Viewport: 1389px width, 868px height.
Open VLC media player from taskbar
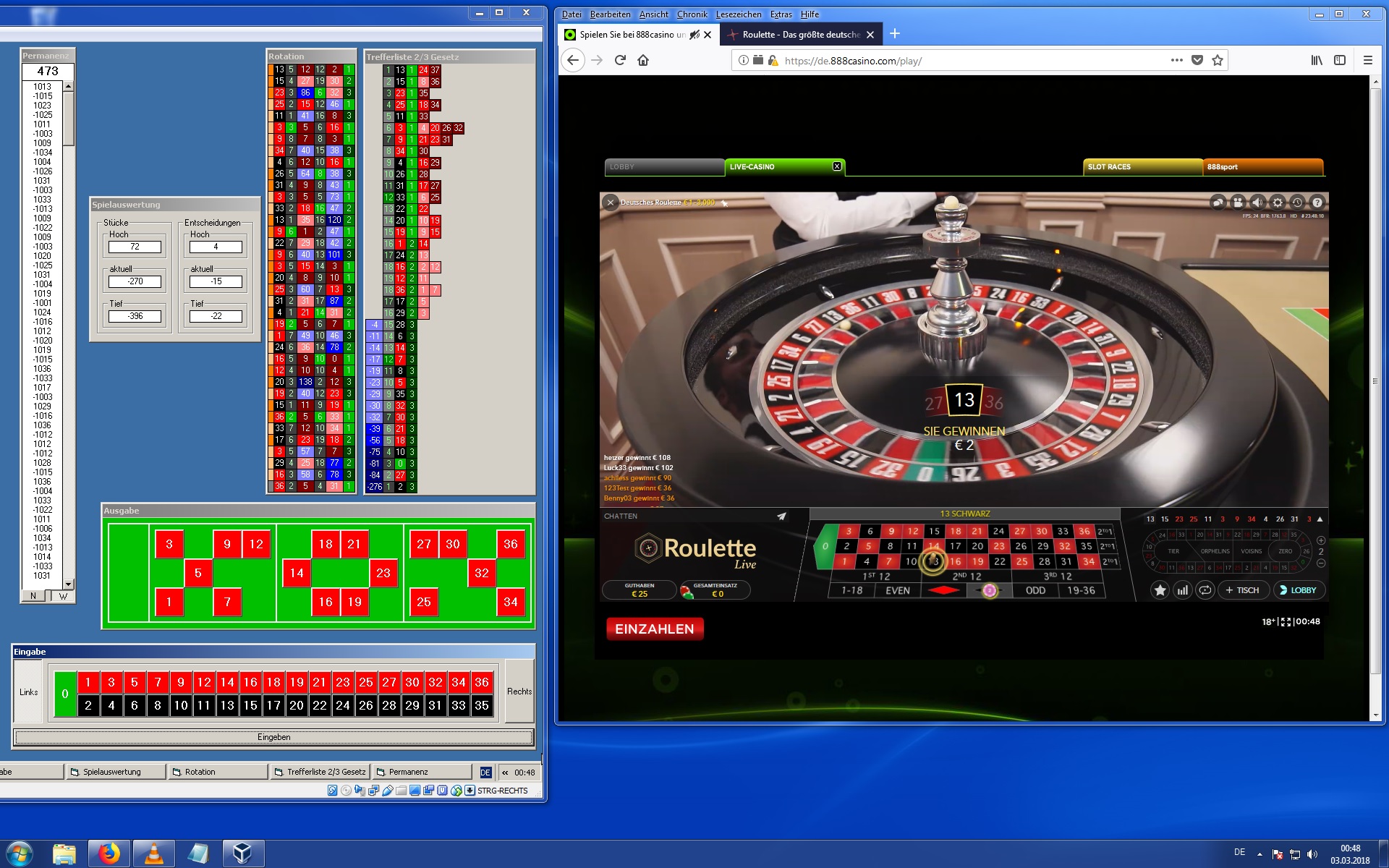(153, 854)
